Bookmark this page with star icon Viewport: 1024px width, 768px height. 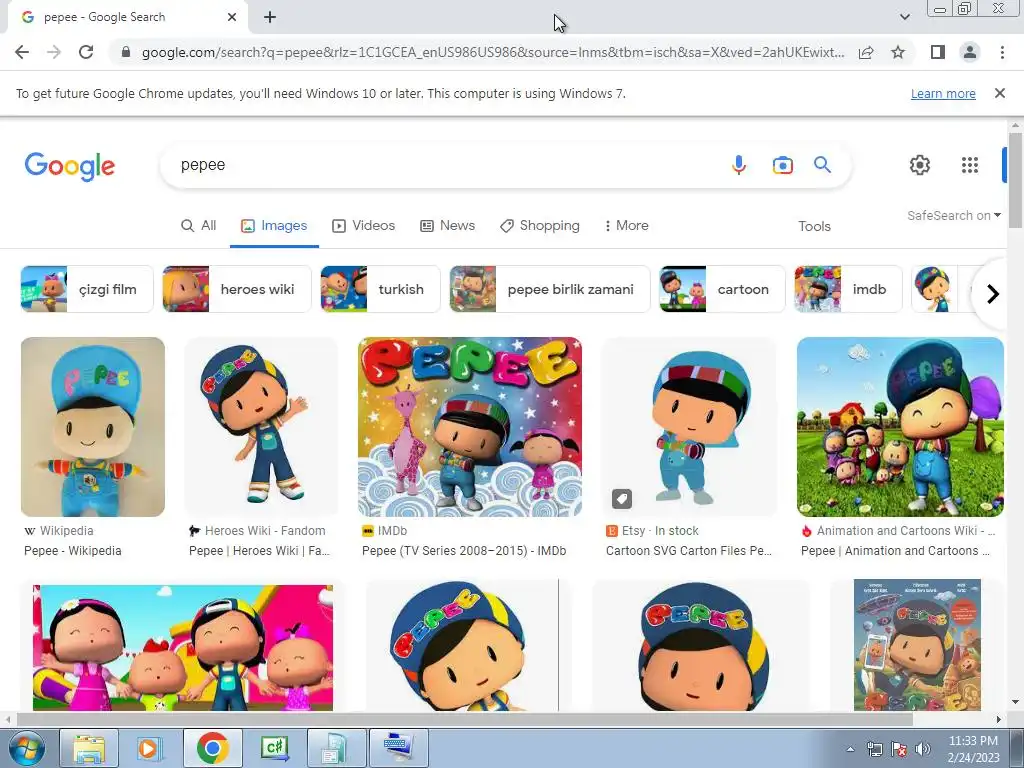(x=898, y=52)
